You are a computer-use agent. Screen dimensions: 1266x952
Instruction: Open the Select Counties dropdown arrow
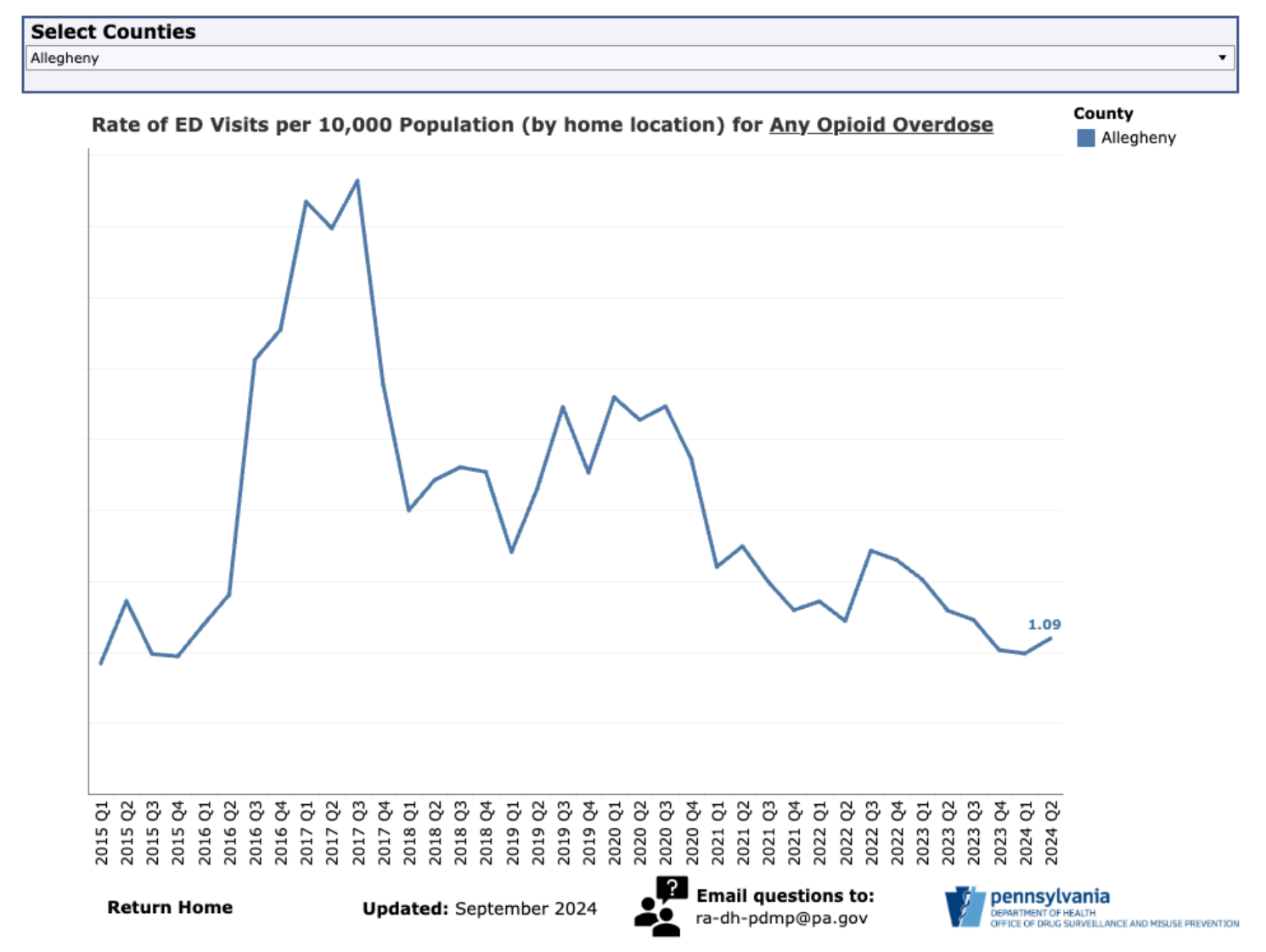[1222, 58]
